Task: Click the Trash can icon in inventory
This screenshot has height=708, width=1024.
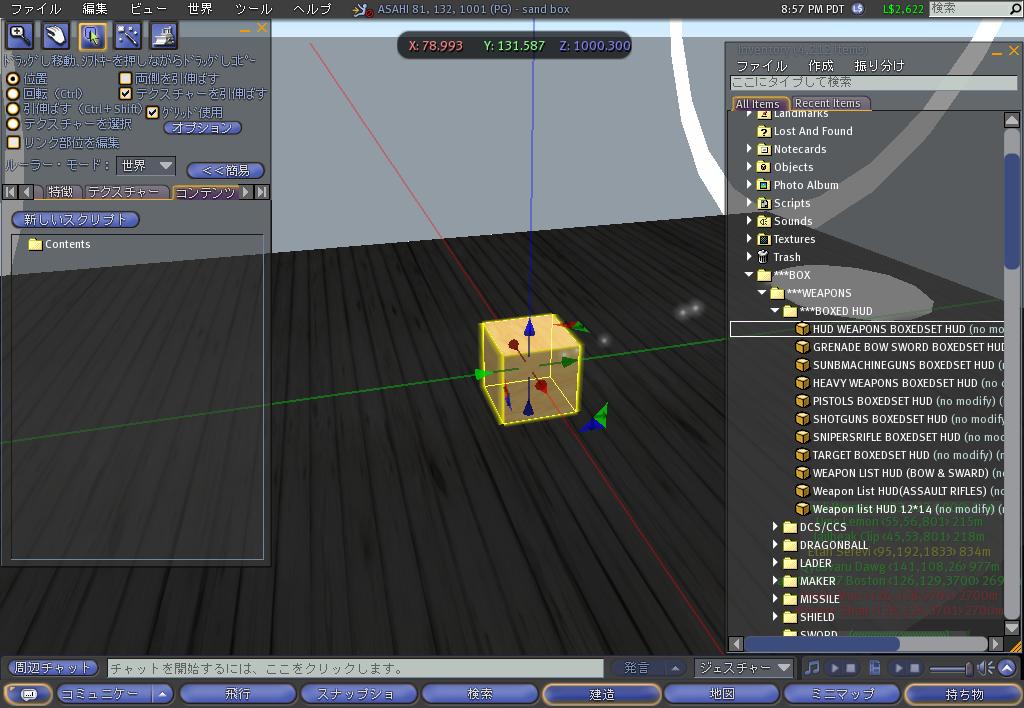Action: (x=763, y=257)
